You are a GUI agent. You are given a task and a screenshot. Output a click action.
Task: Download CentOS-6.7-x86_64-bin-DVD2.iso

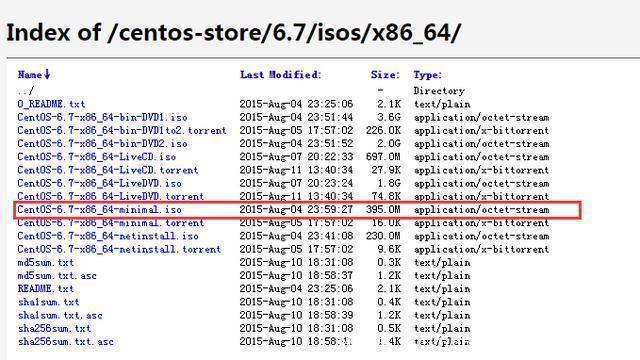coord(102,144)
